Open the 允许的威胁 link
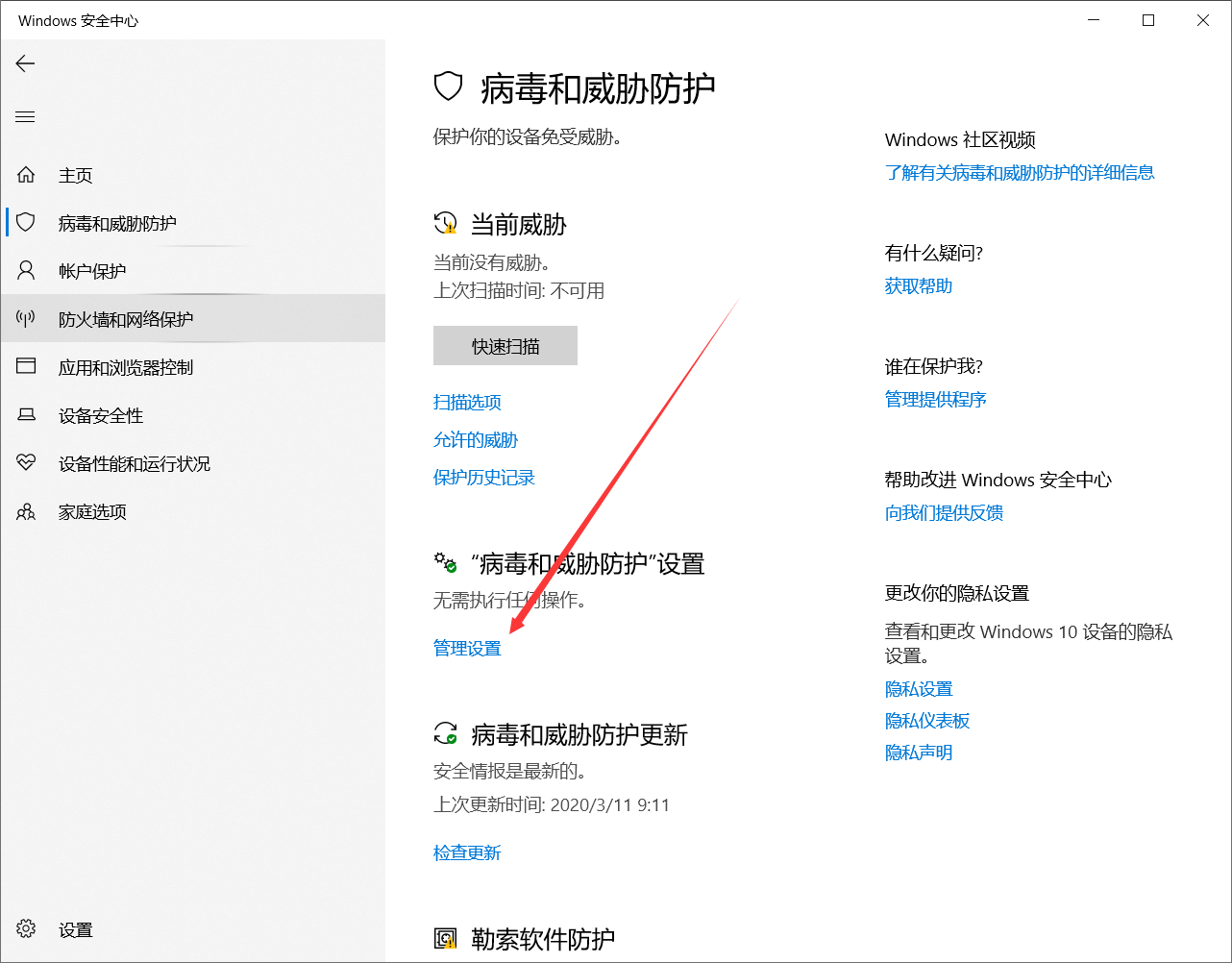The image size is (1232, 963). (476, 439)
